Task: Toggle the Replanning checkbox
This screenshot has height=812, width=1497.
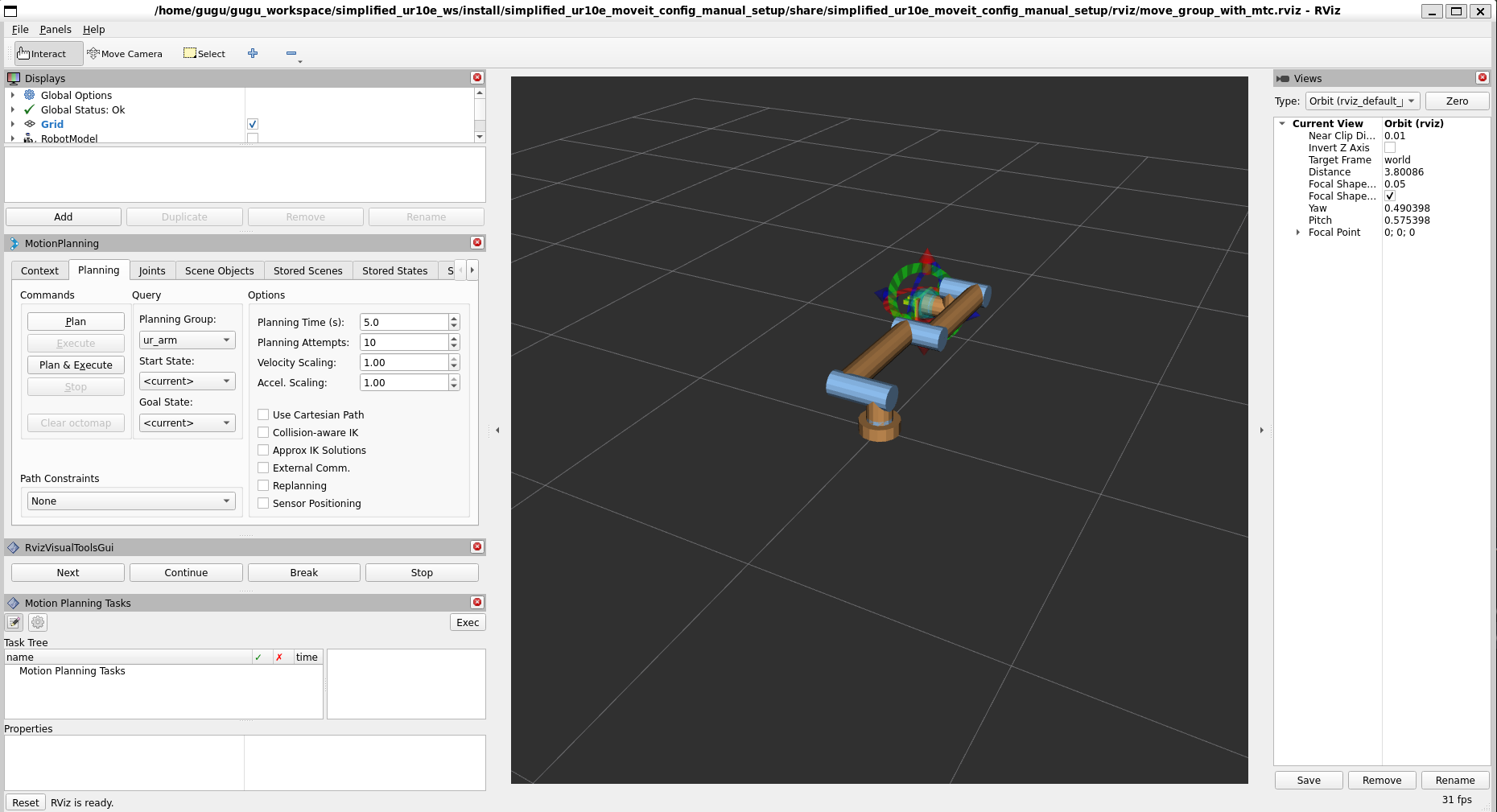Action: 263,485
